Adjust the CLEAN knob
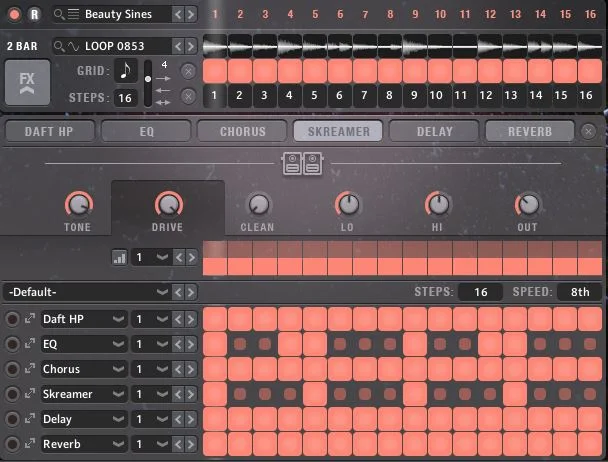The height and width of the screenshot is (462, 608). click(x=259, y=204)
